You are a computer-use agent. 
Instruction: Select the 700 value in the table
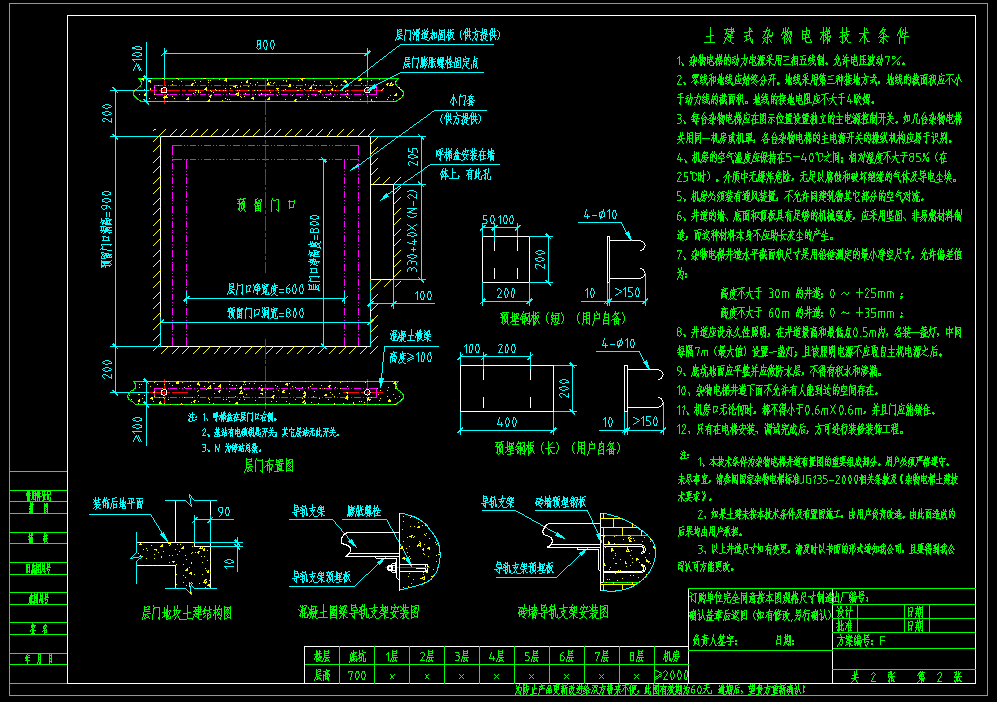[357, 675]
